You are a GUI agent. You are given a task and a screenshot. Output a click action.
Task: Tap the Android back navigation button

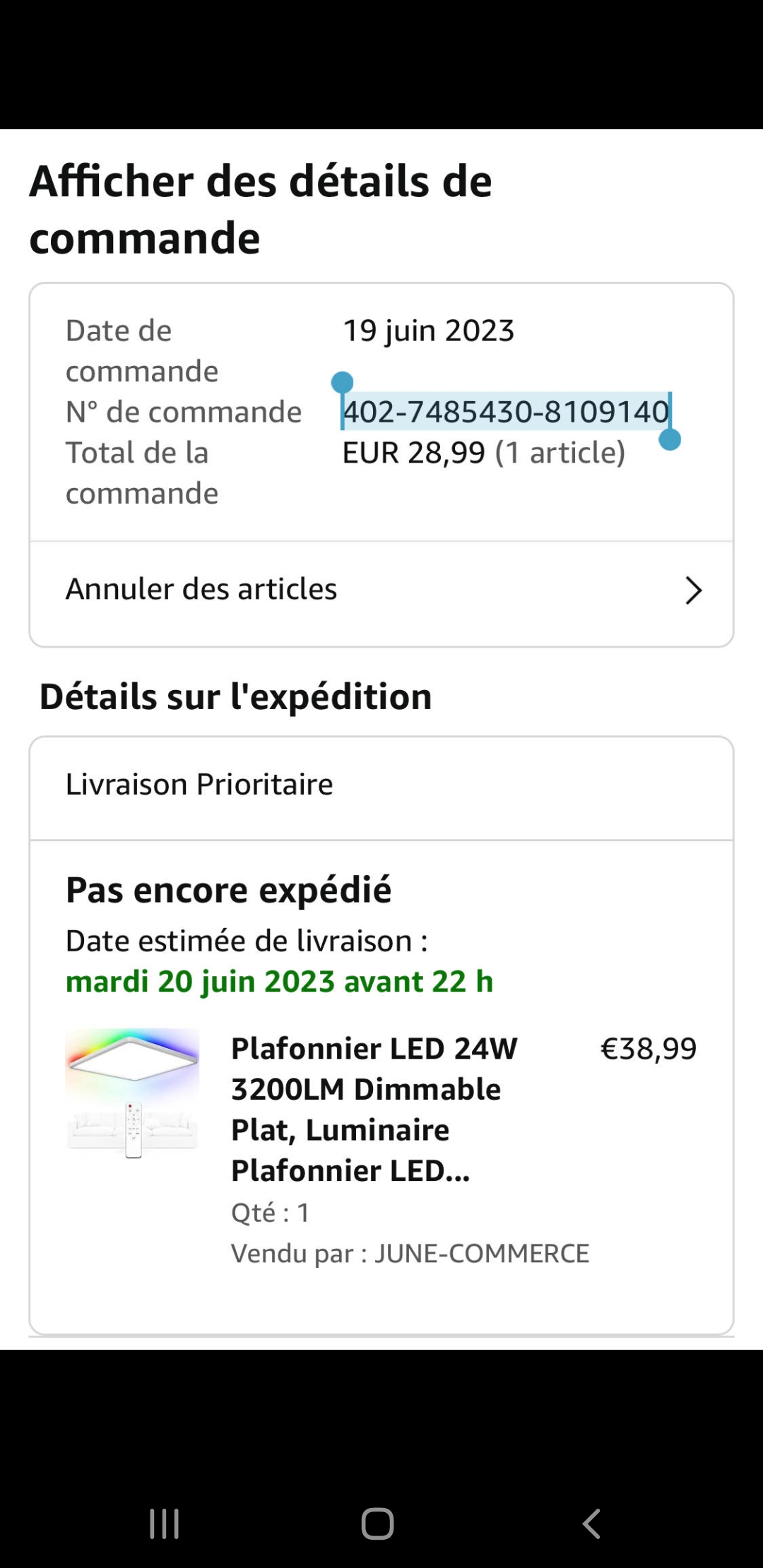591,1524
